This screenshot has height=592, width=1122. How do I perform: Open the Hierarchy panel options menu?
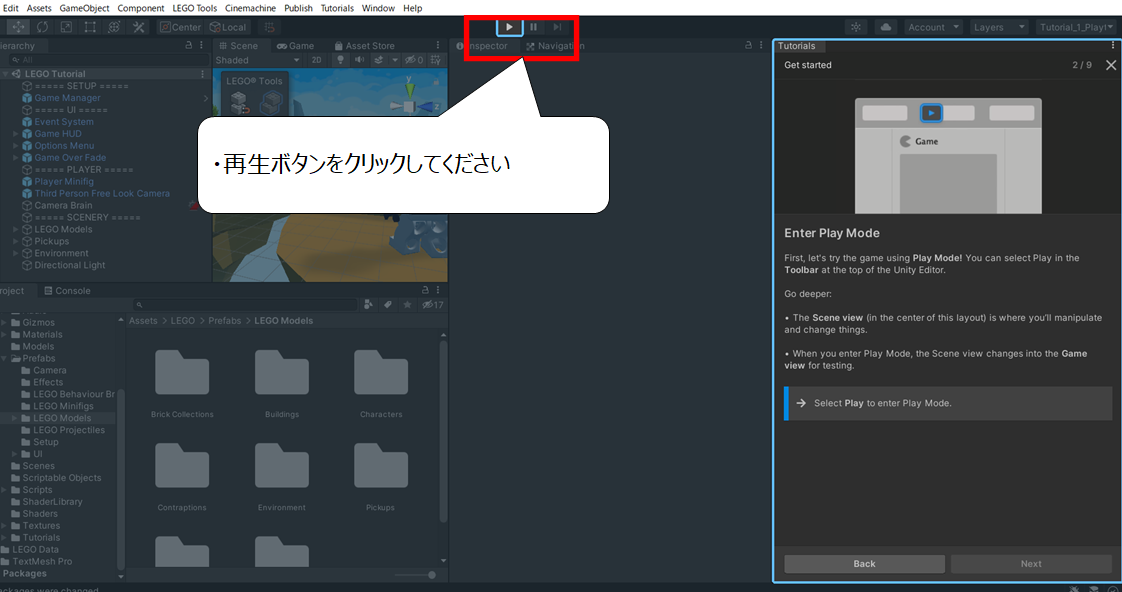click(202, 45)
